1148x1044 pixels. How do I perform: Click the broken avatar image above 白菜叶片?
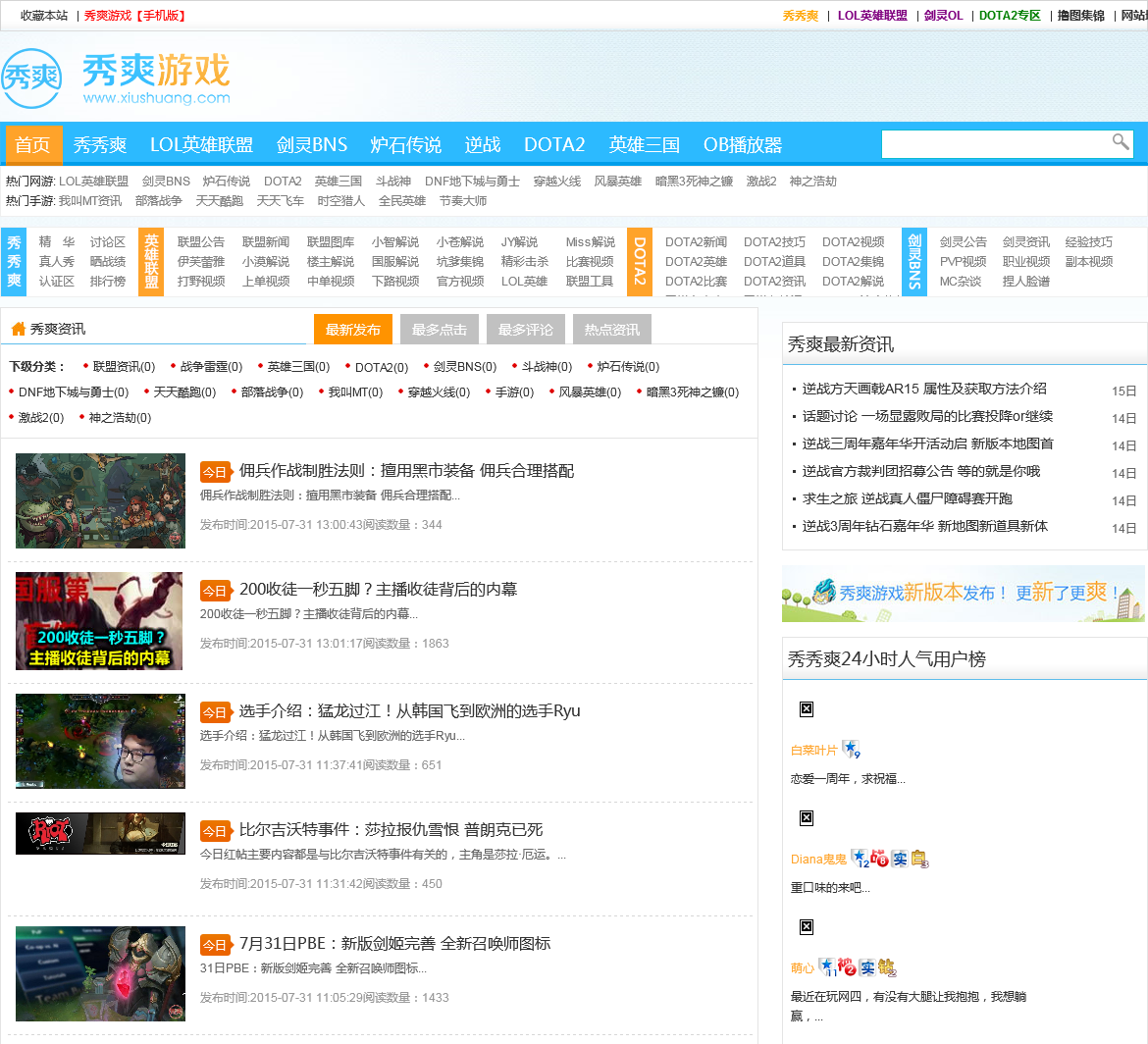coord(806,709)
